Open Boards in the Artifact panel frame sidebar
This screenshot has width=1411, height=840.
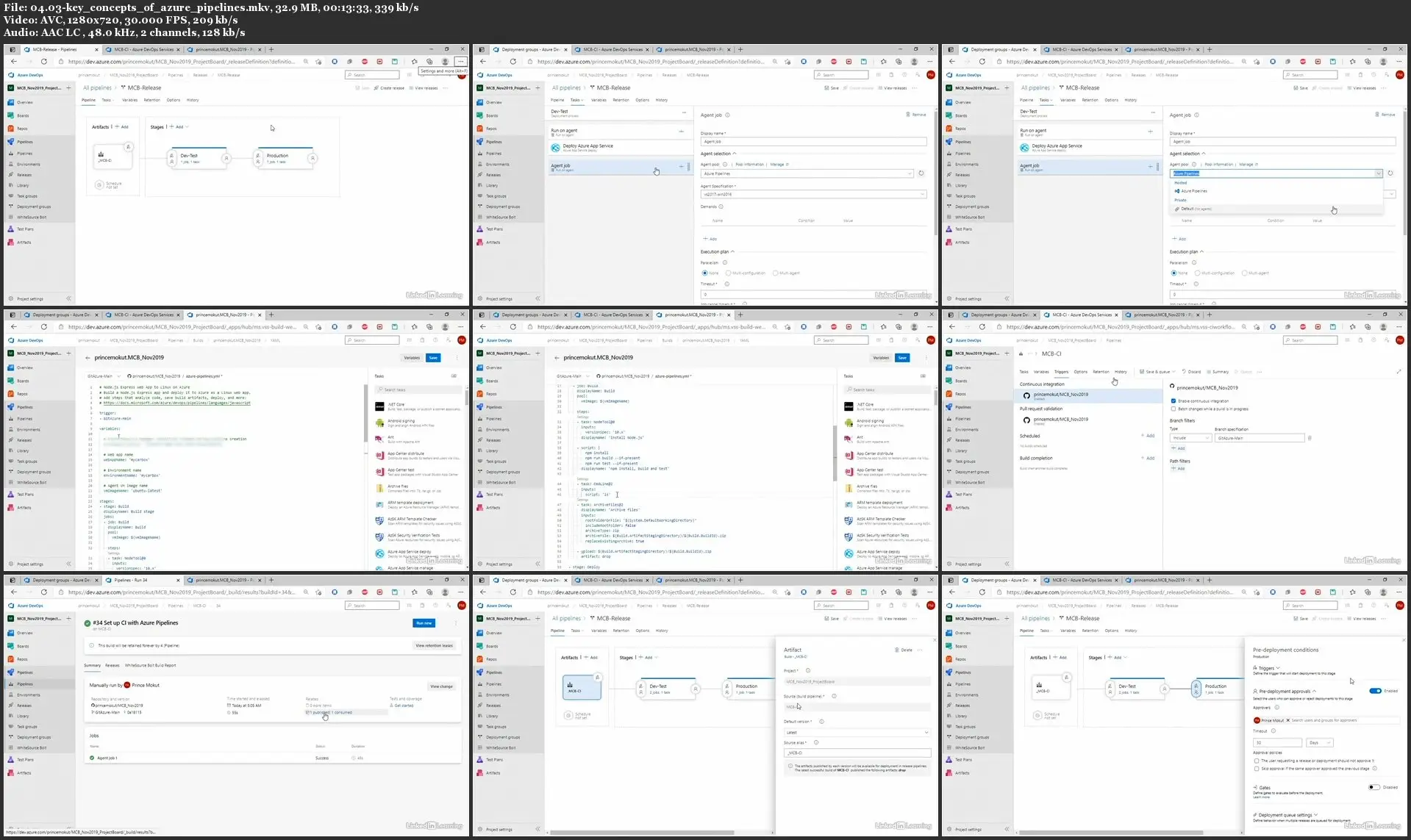[492, 646]
